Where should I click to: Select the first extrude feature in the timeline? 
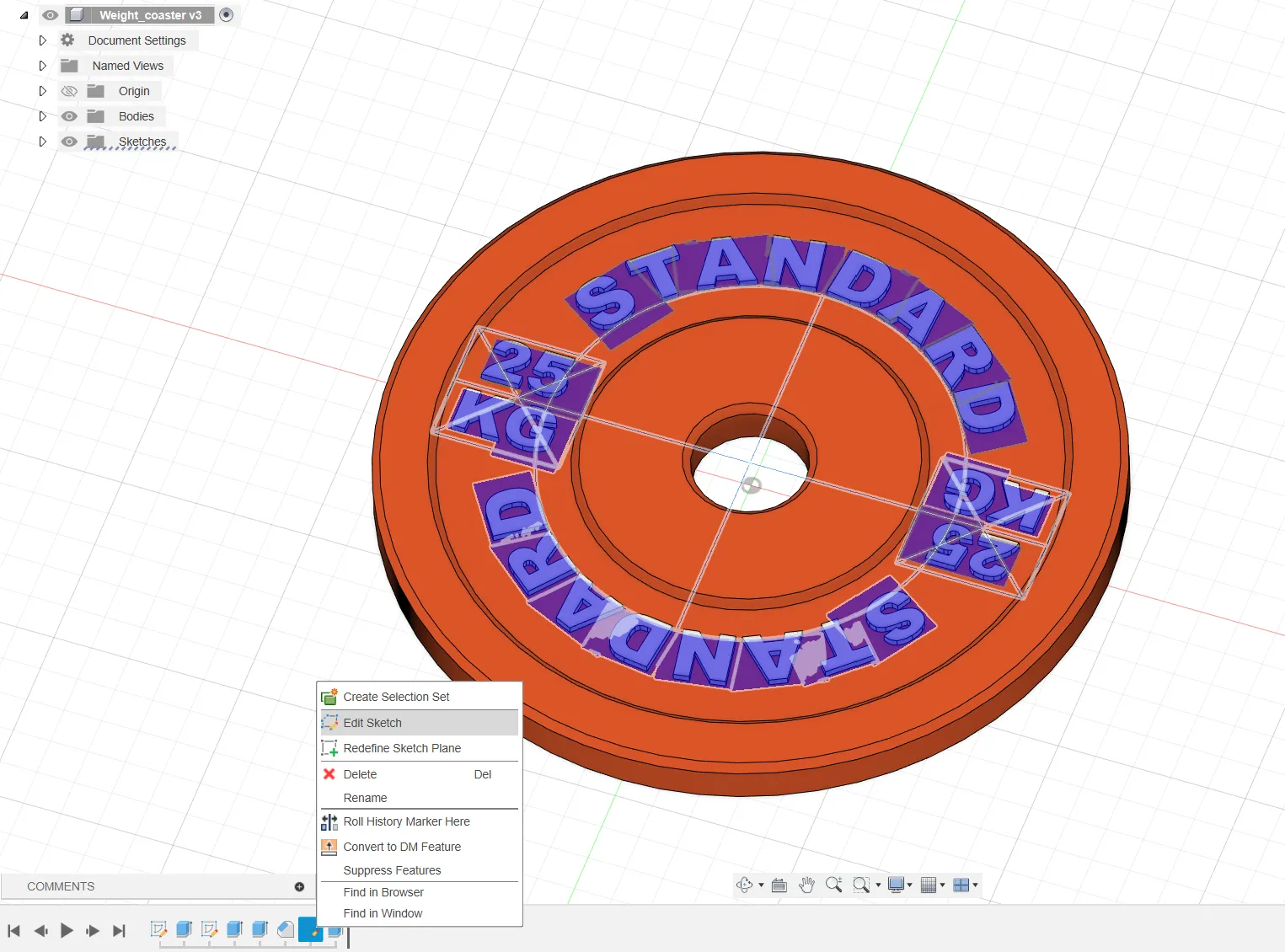point(184,930)
